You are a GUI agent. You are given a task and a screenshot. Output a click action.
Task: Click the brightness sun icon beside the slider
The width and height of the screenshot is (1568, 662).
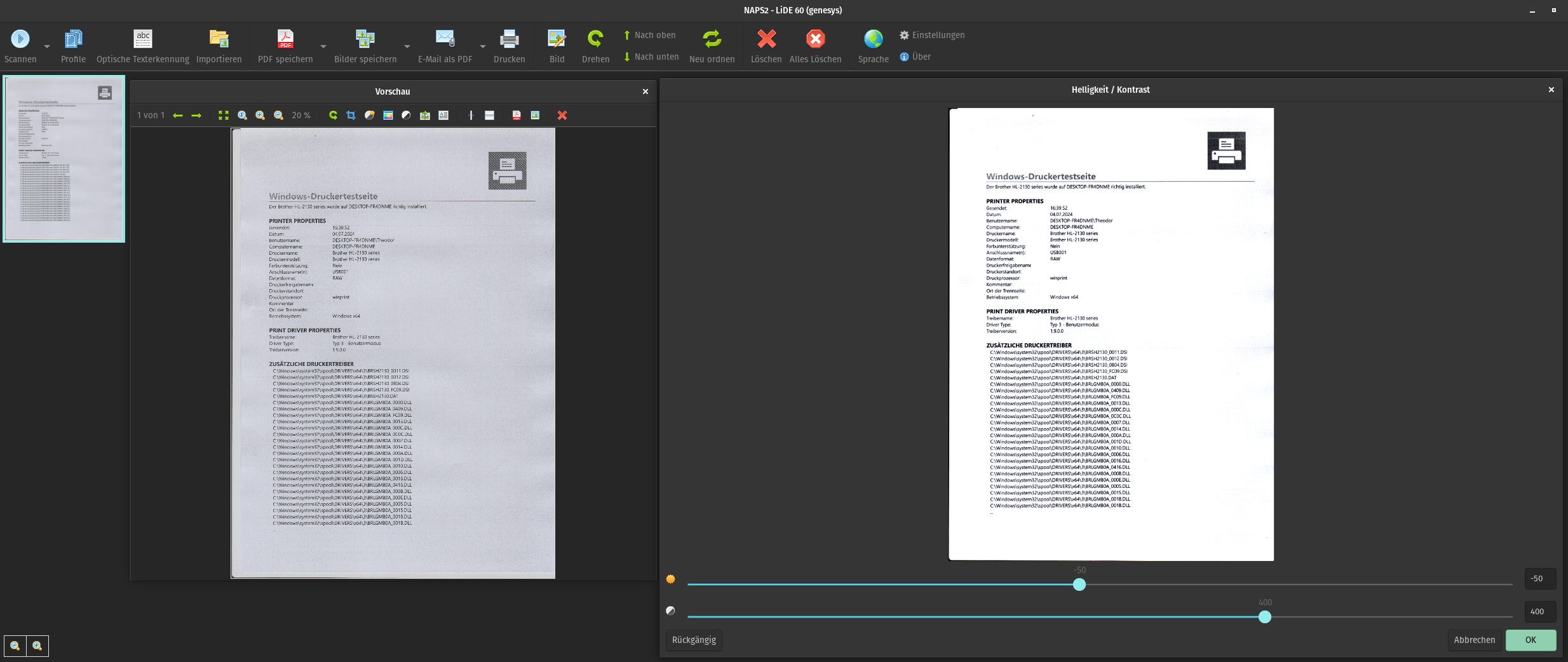pos(670,579)
